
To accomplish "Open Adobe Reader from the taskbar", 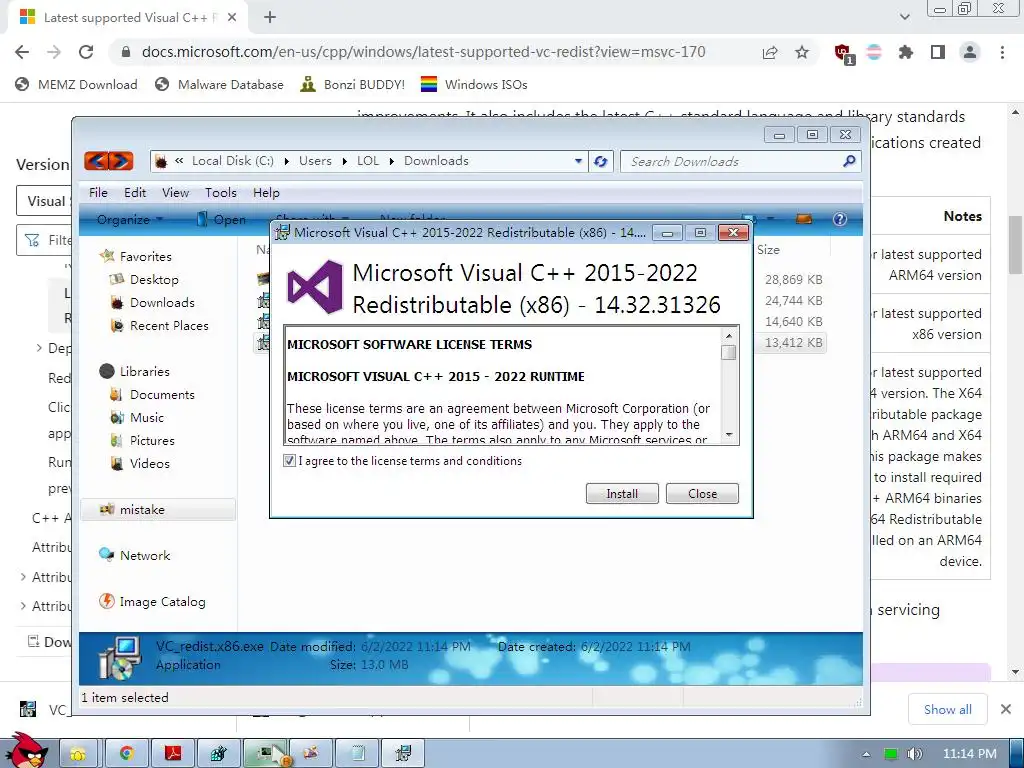I will point(172,754).
